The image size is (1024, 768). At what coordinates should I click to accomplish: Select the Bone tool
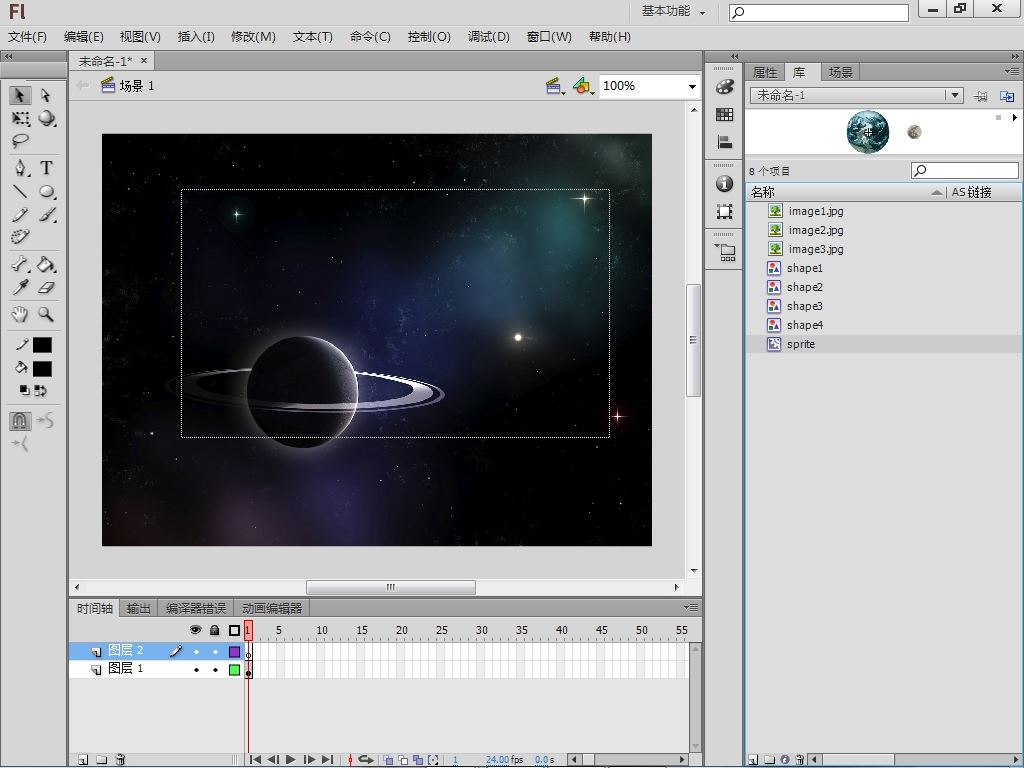tap(20, 264)
